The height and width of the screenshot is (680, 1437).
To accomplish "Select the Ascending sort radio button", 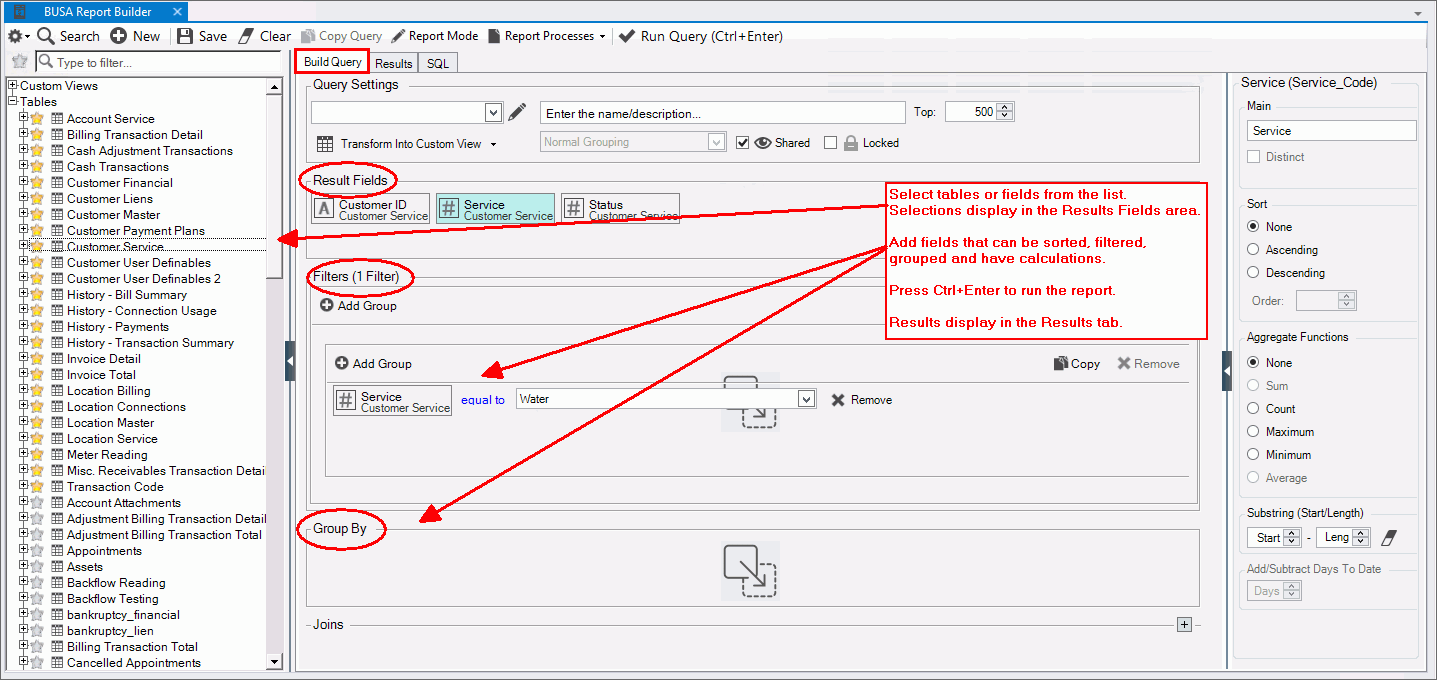I will 1253,250.
